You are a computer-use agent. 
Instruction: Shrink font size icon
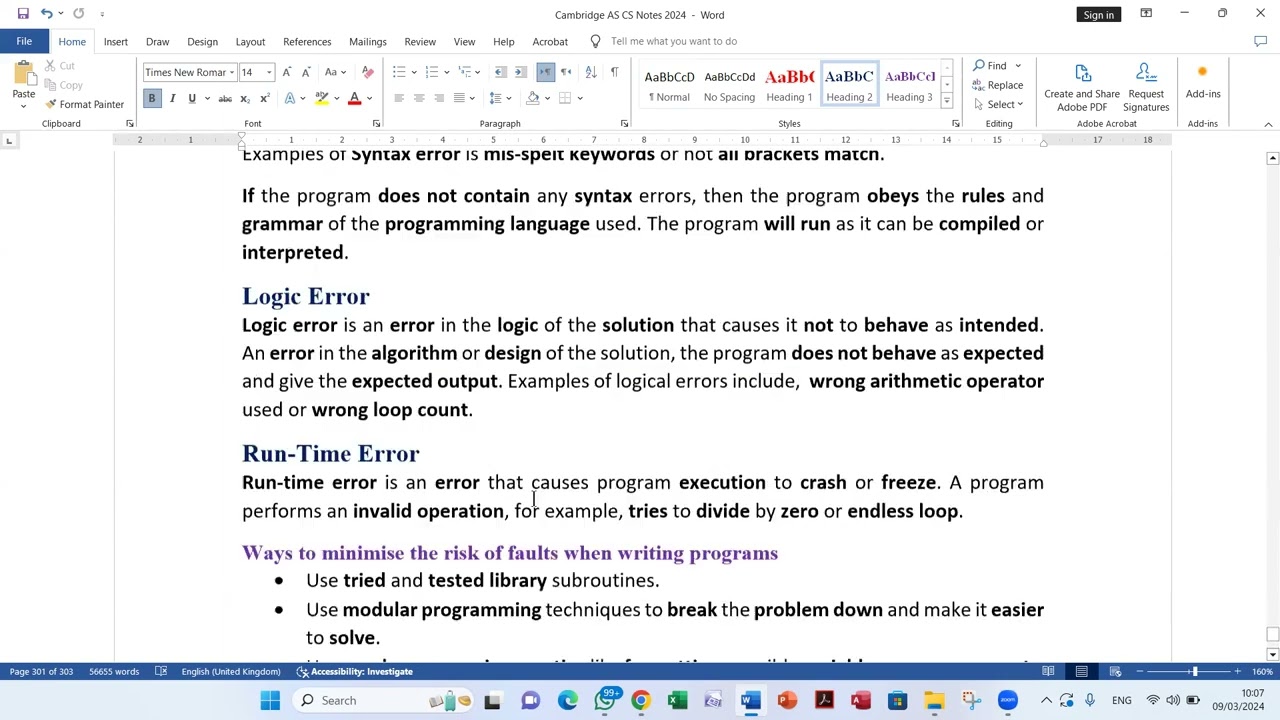point(305,72)
